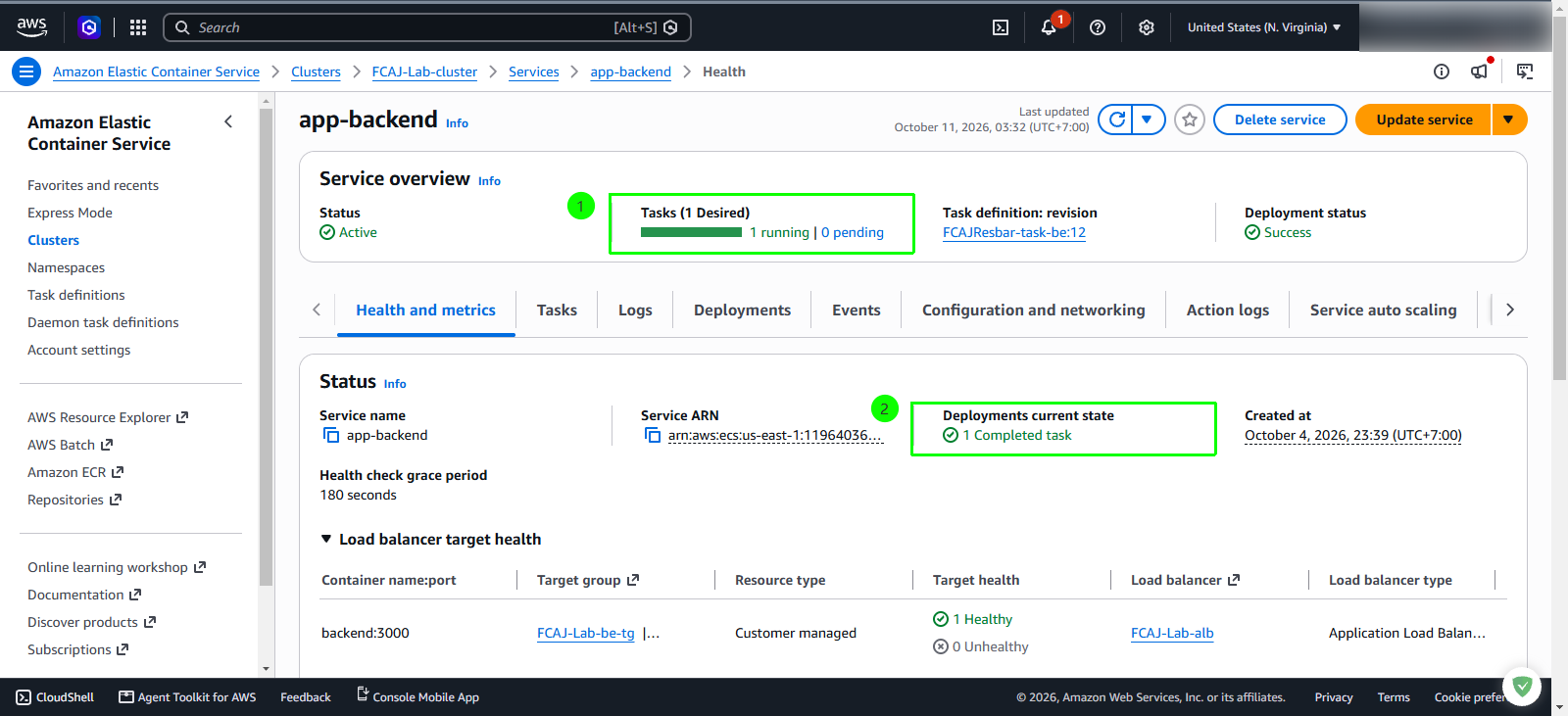Screen dimensions: 1568x716
Task: Collapse the Load balancer target health section
Action: pos(326,539)
